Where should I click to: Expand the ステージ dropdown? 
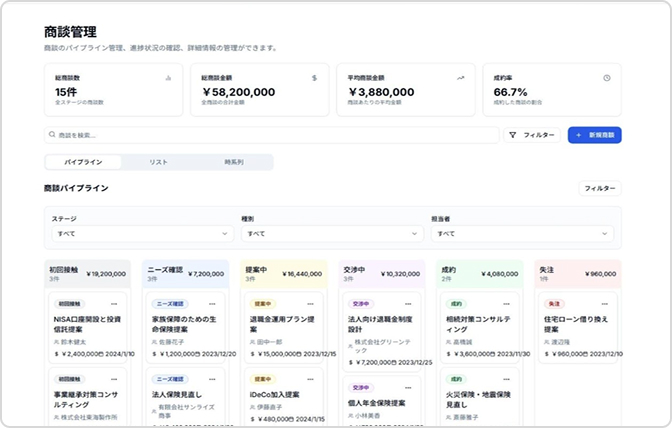(x=142, y=233)
